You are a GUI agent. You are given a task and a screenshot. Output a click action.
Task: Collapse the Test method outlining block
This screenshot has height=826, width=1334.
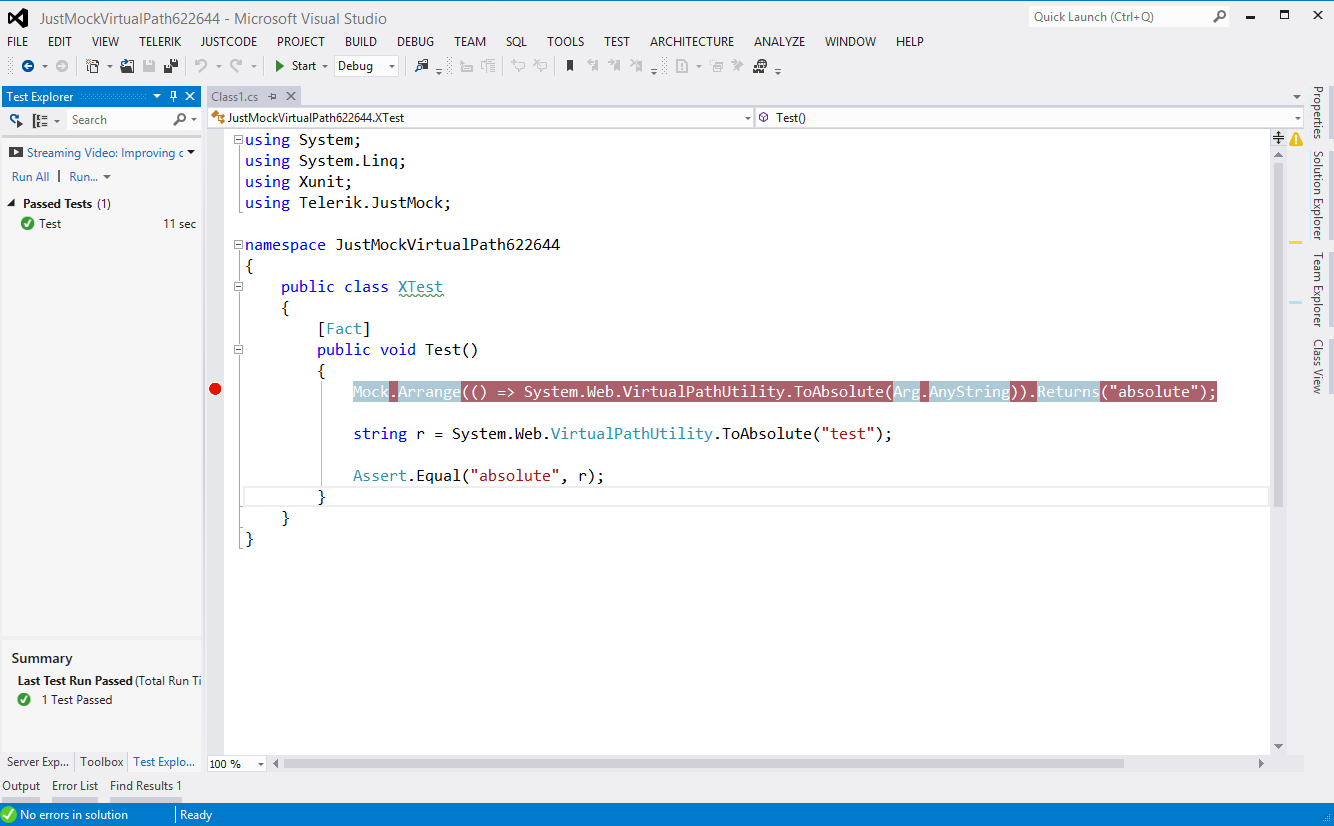(238, 349)
